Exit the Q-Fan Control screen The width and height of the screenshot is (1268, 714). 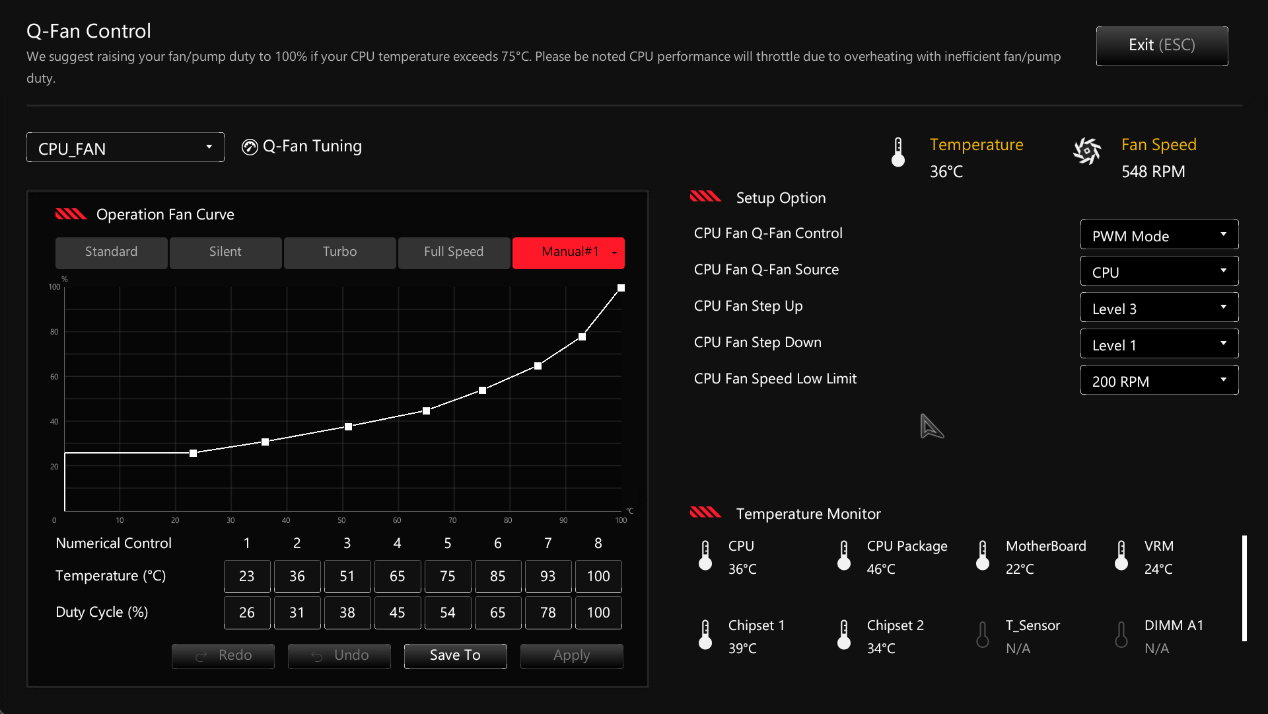(1161, 45)
